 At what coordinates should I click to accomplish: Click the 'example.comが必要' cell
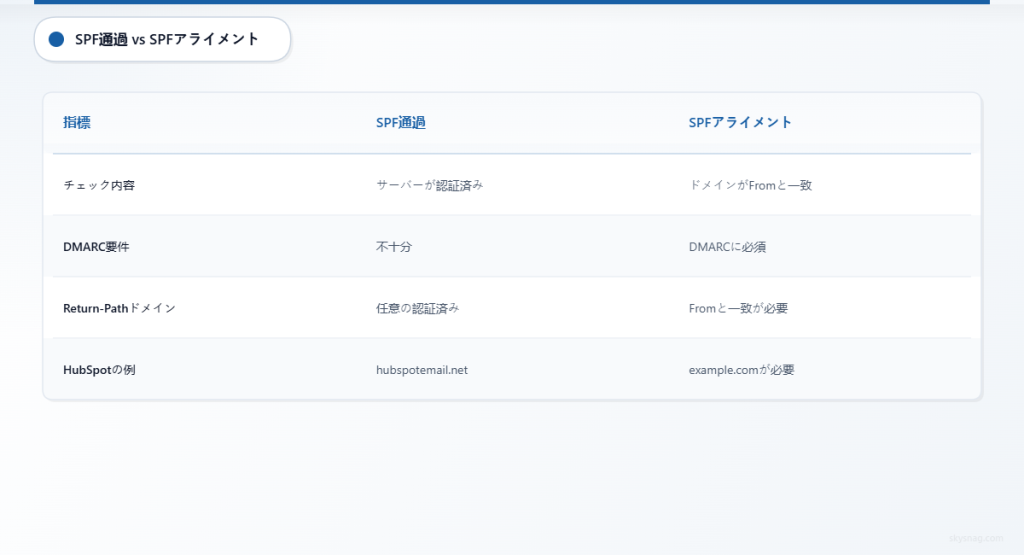pos(741,370)
